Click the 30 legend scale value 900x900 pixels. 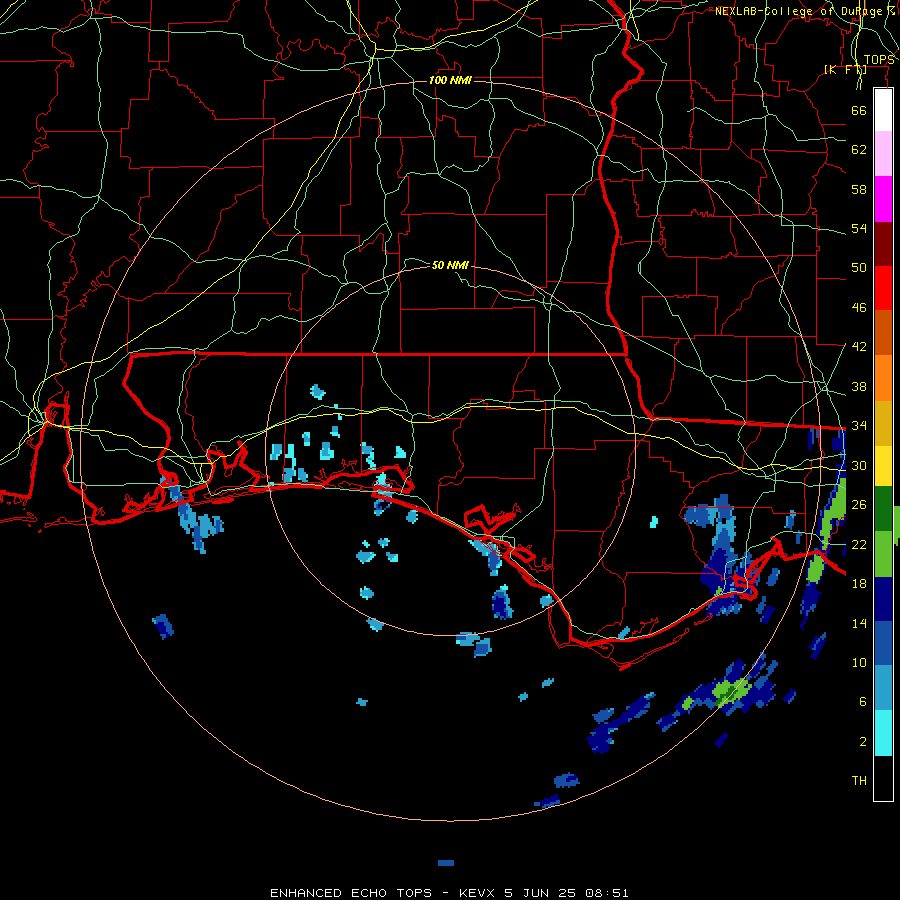[x=859, y=465]
